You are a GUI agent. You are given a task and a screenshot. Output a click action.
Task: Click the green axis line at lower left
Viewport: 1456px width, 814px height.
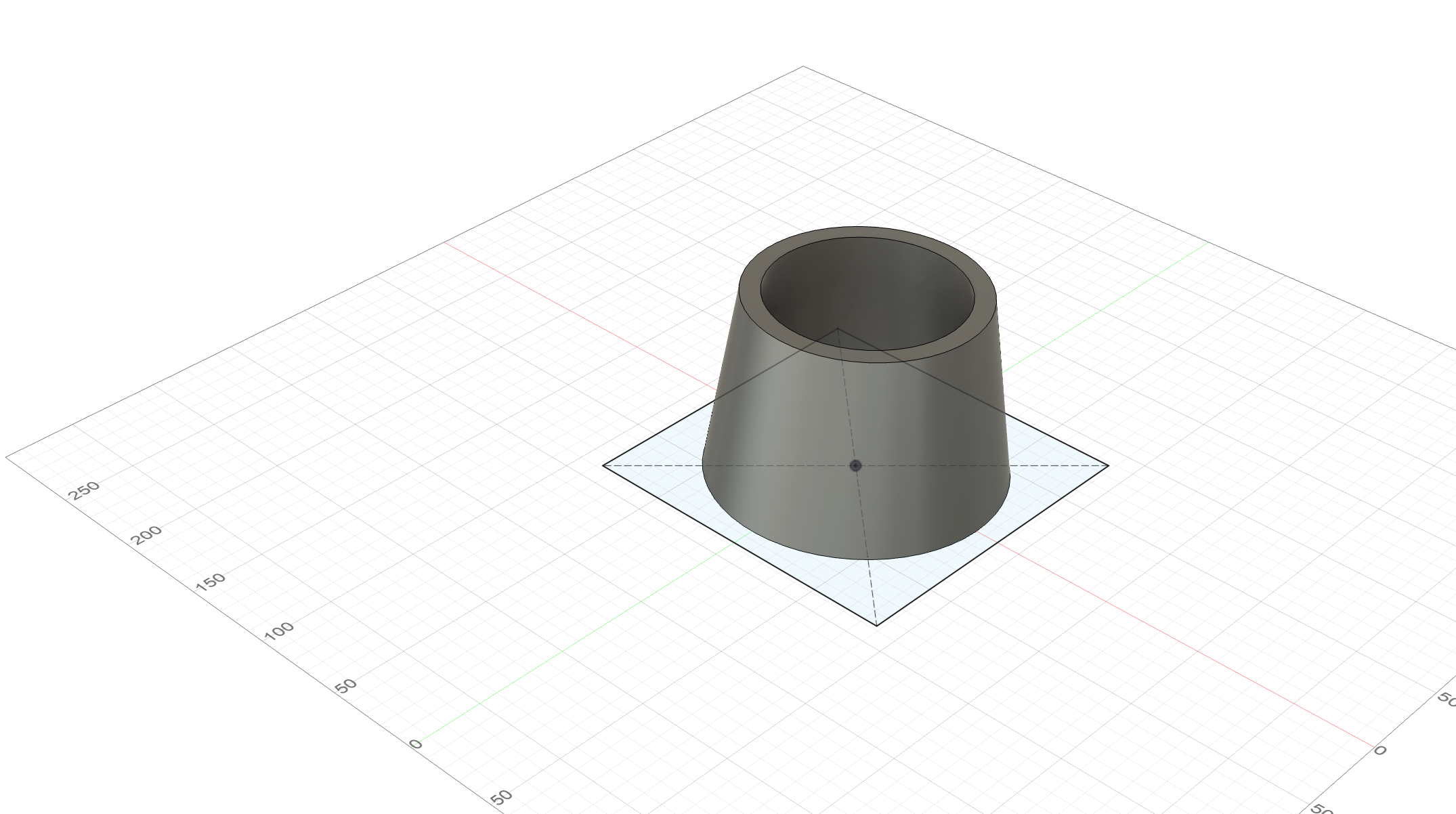point(542,664)
